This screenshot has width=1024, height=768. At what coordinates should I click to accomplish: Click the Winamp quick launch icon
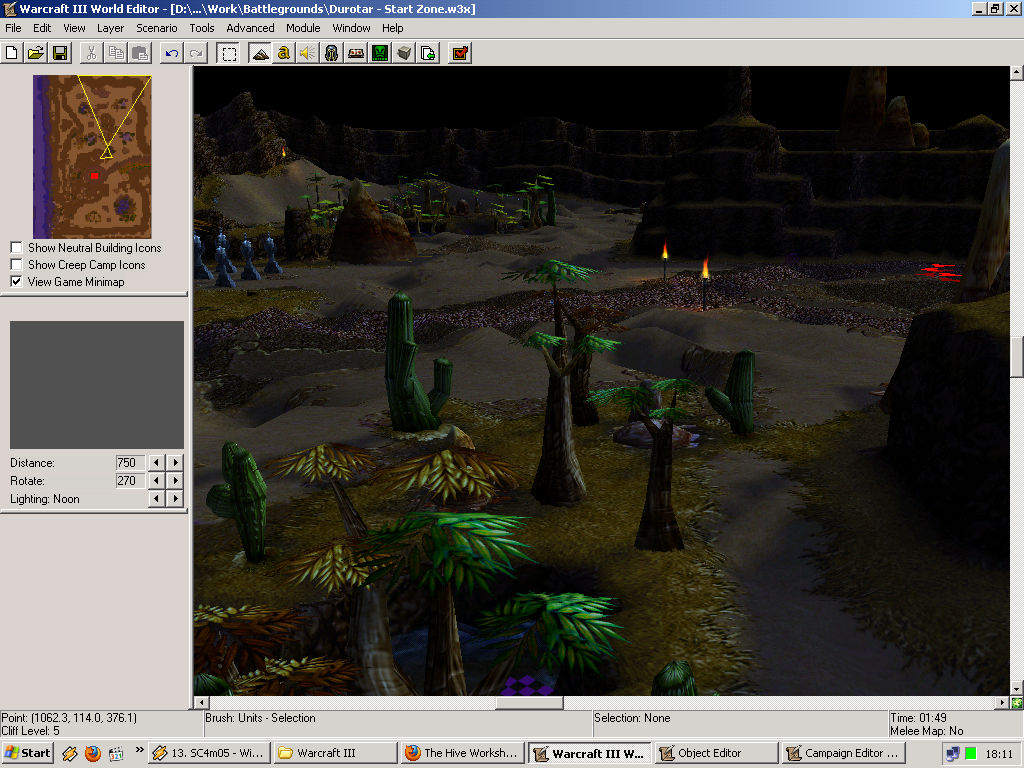[x=70, y=754]
